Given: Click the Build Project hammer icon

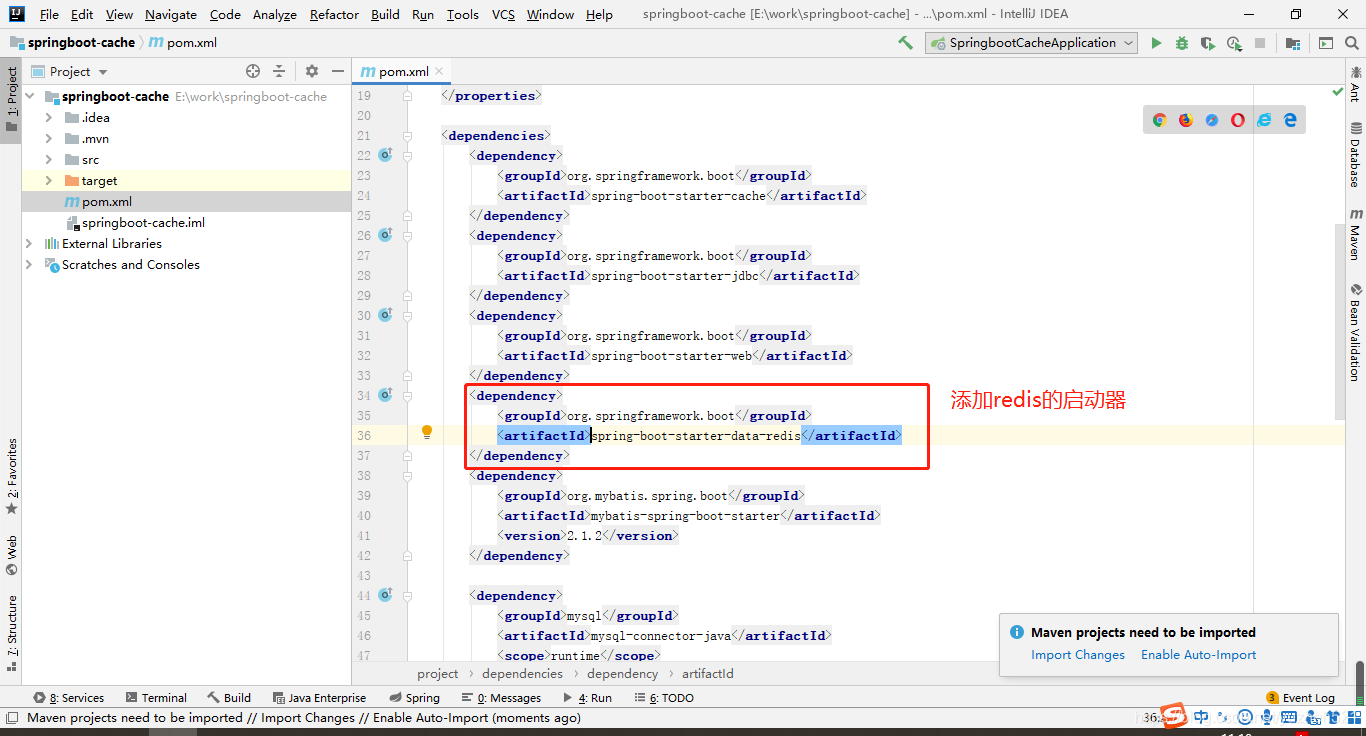Looking at the screenshot, I should [905, 43].
